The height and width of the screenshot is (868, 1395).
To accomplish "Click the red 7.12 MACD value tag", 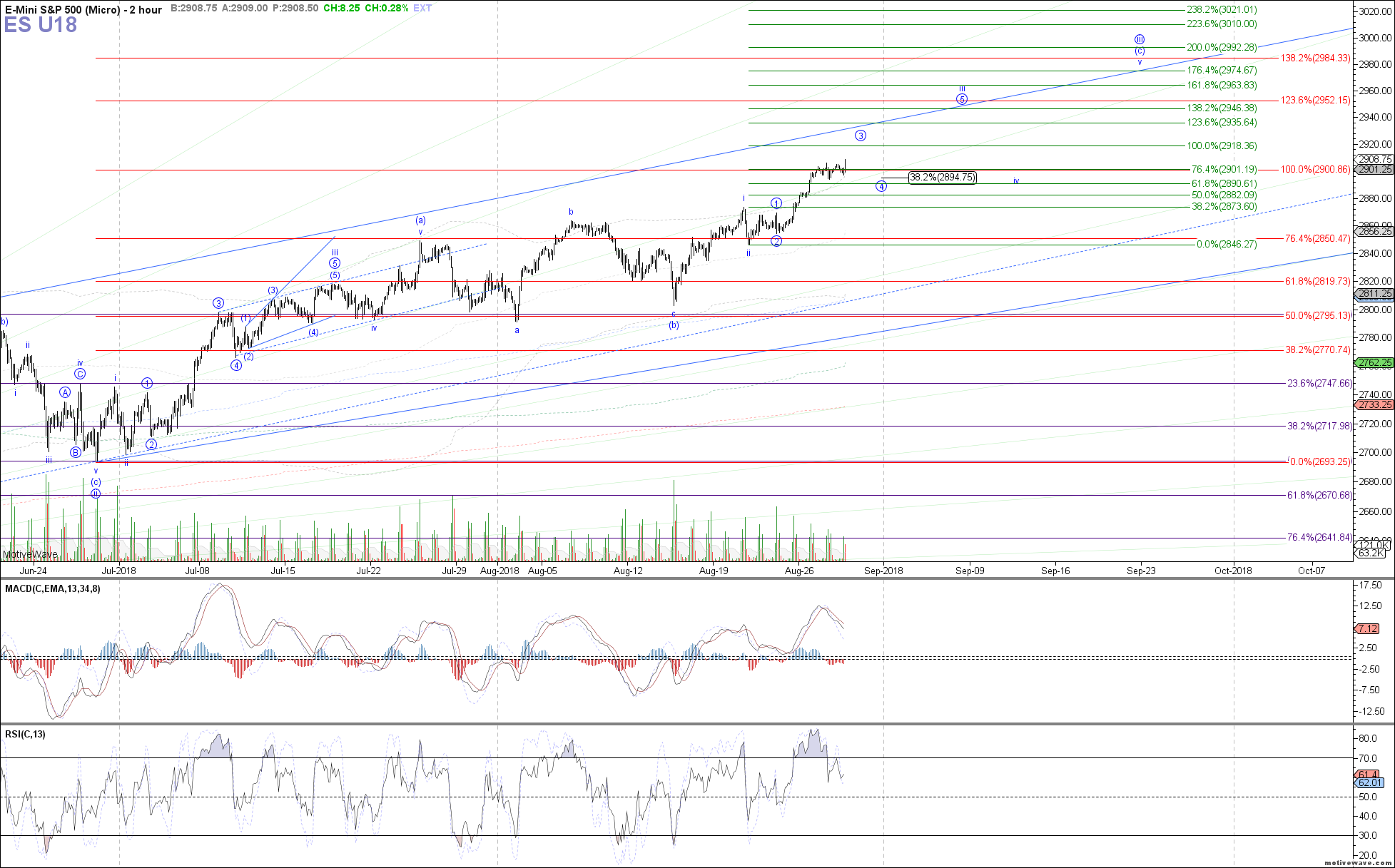I will tap(1367, 628).
